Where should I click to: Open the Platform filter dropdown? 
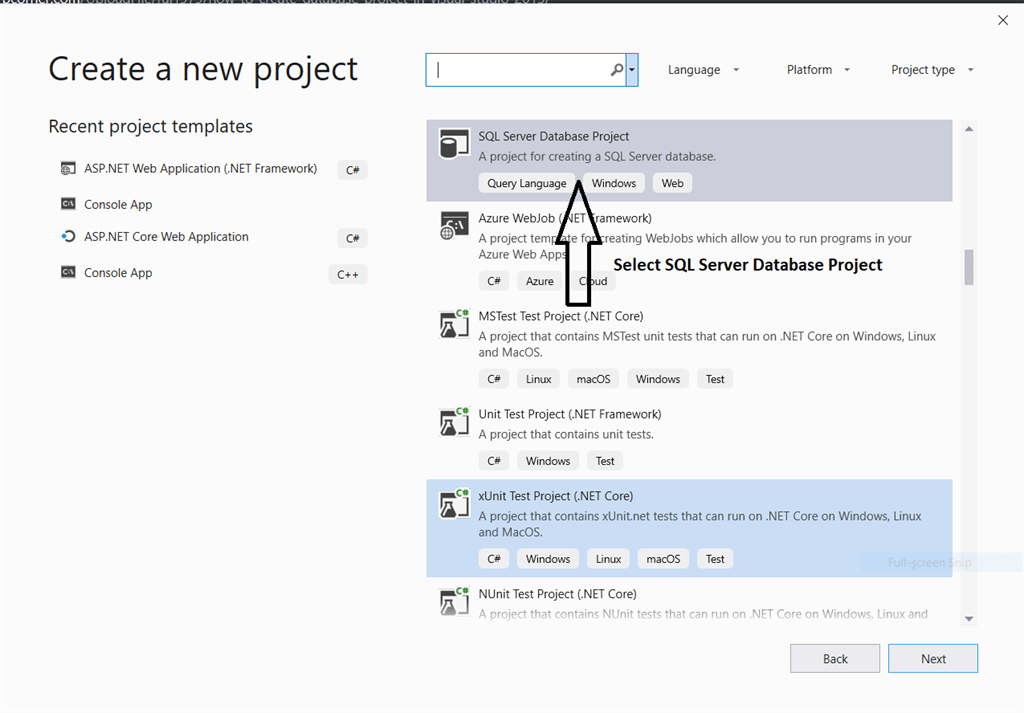click(x=818, y=70)
